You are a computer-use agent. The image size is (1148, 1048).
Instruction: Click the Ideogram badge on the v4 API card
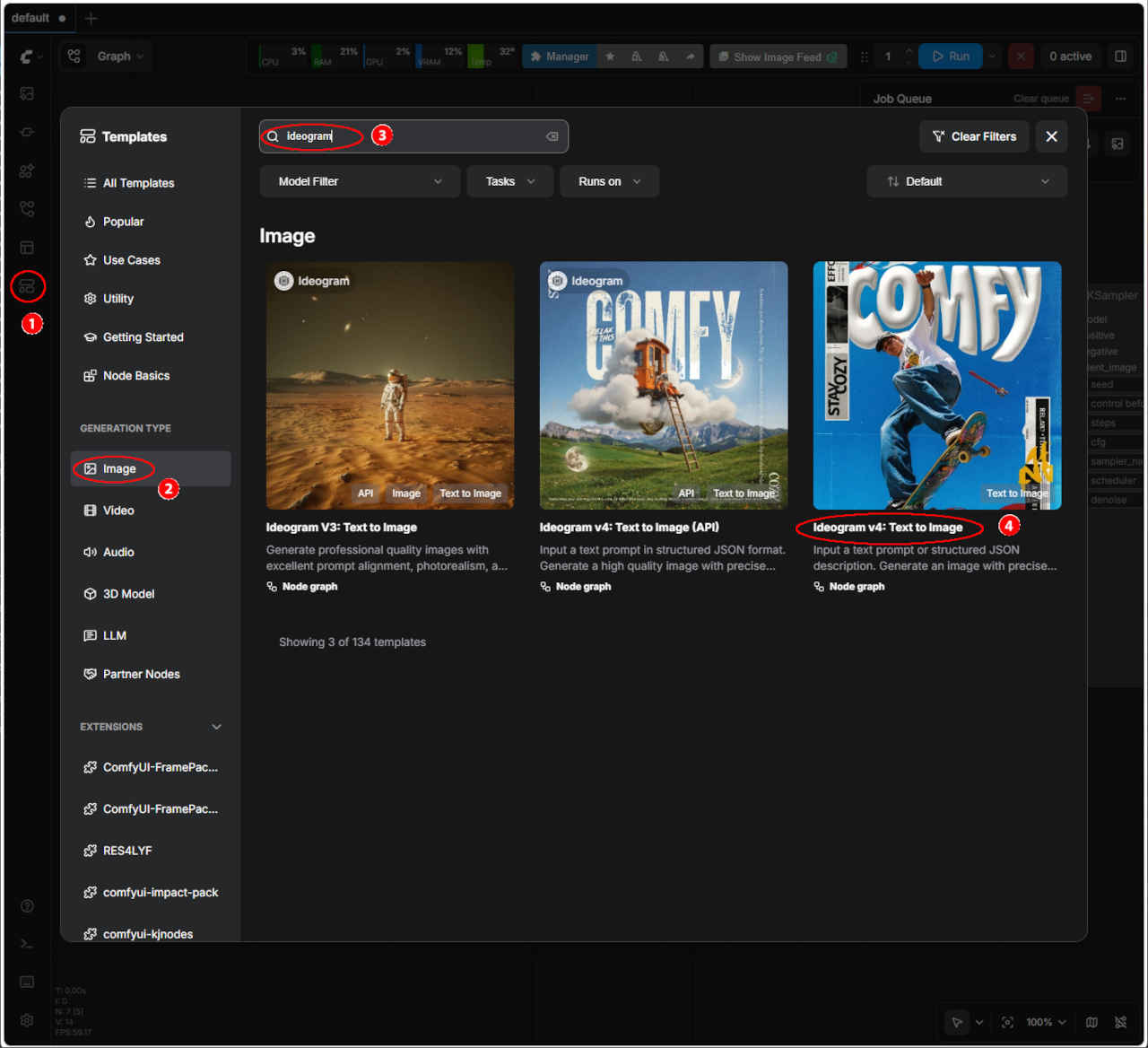(587, 281)
